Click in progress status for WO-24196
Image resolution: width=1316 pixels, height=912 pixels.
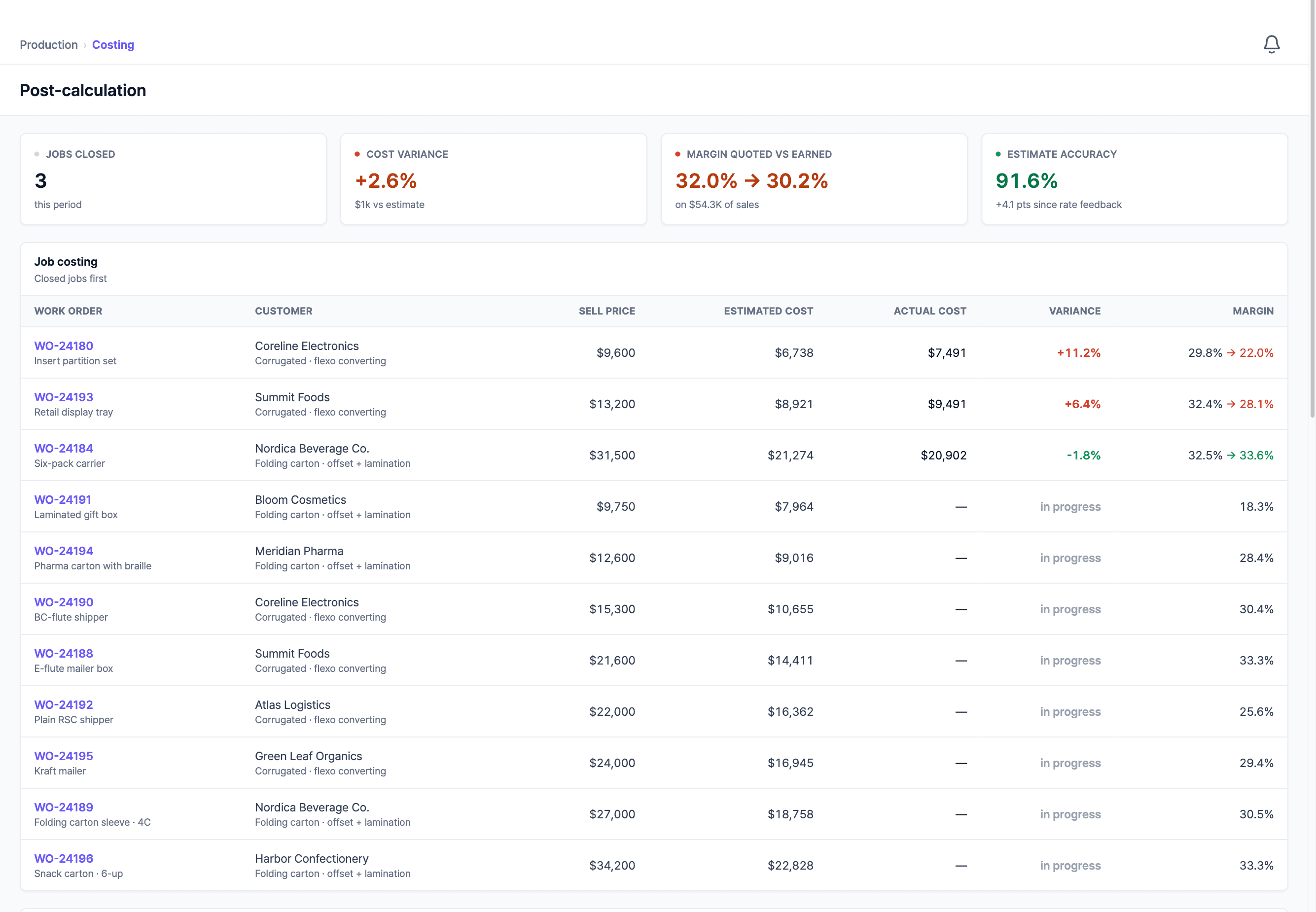click(x=1070, y=865)
